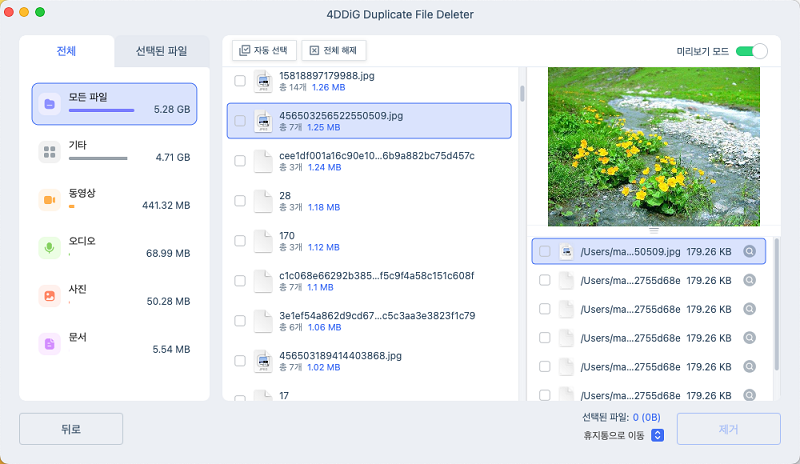Click the 1.18 MB size text
The width and height of the screenshot is (800, 464).
tap(324, 207)
